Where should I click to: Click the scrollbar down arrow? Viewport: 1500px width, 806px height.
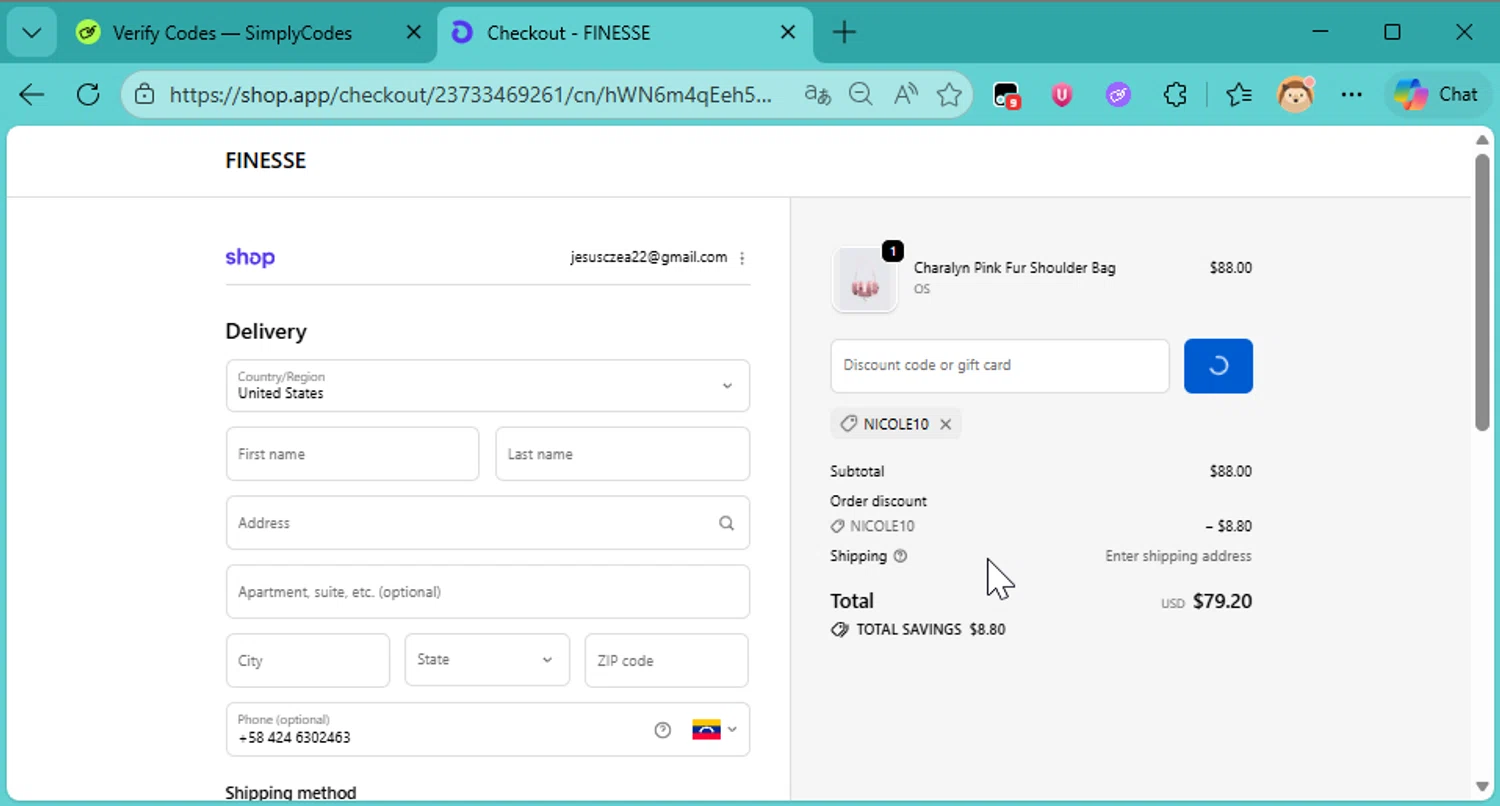coord(1482,787)
